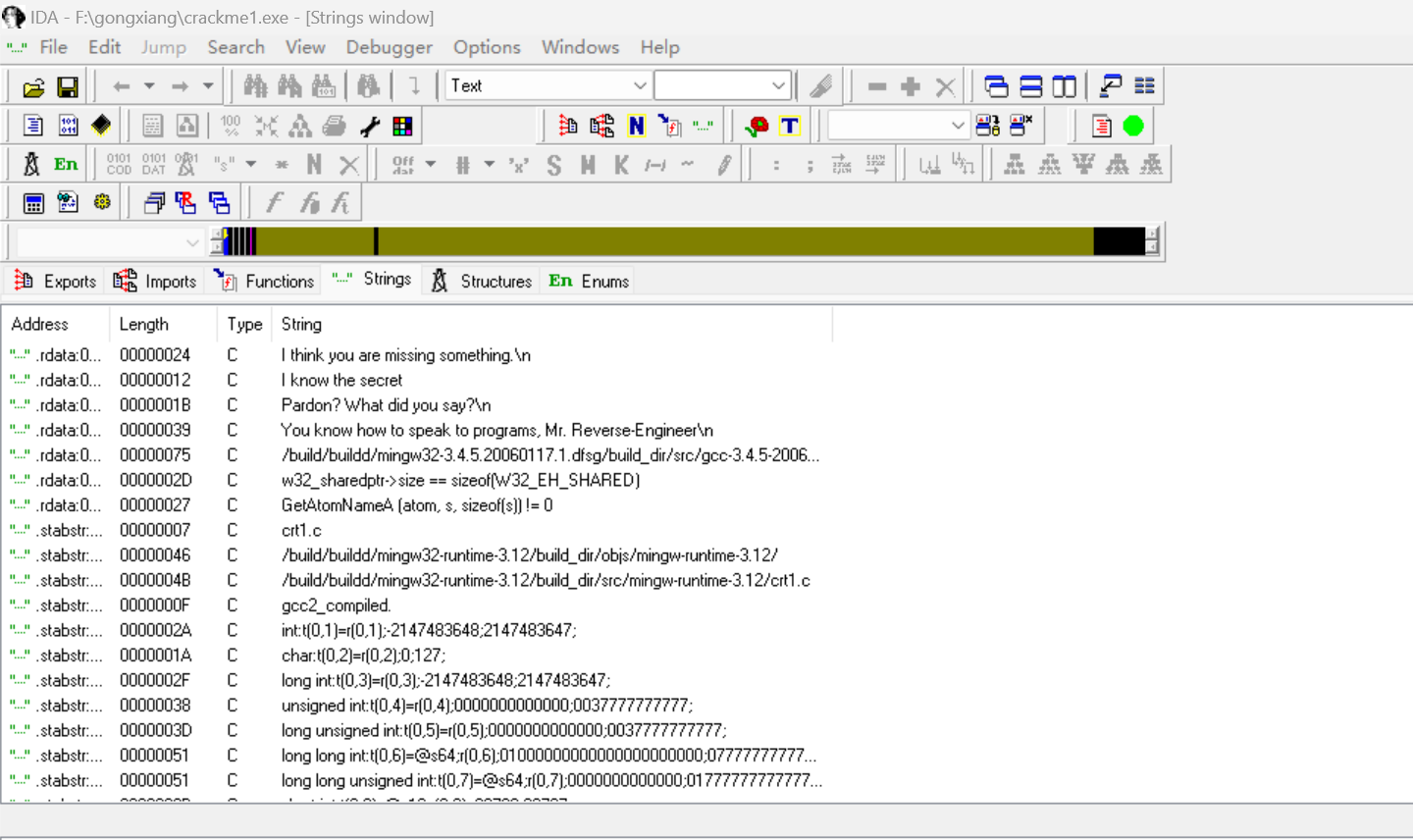
Task: Open the dropdown left of navigation band
Action: 109,241
